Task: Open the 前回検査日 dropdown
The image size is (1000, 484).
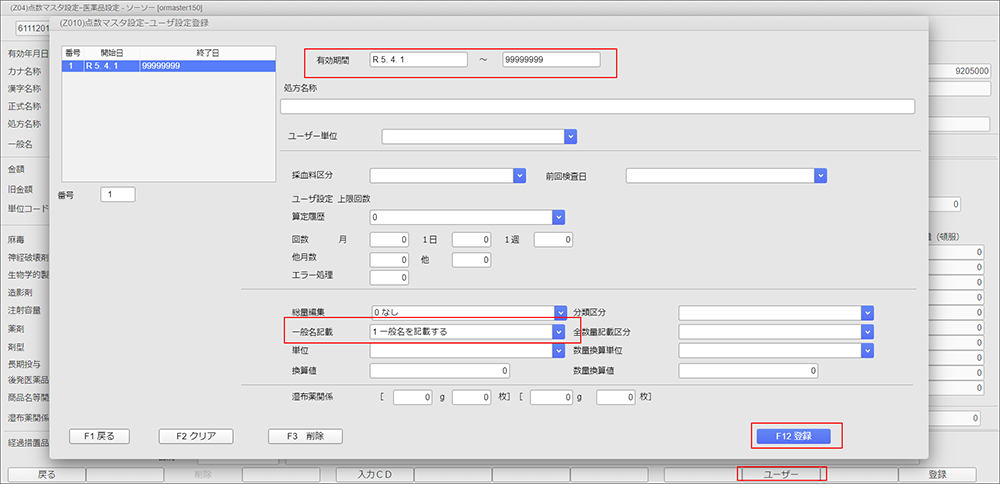Action: click(820, 176)
